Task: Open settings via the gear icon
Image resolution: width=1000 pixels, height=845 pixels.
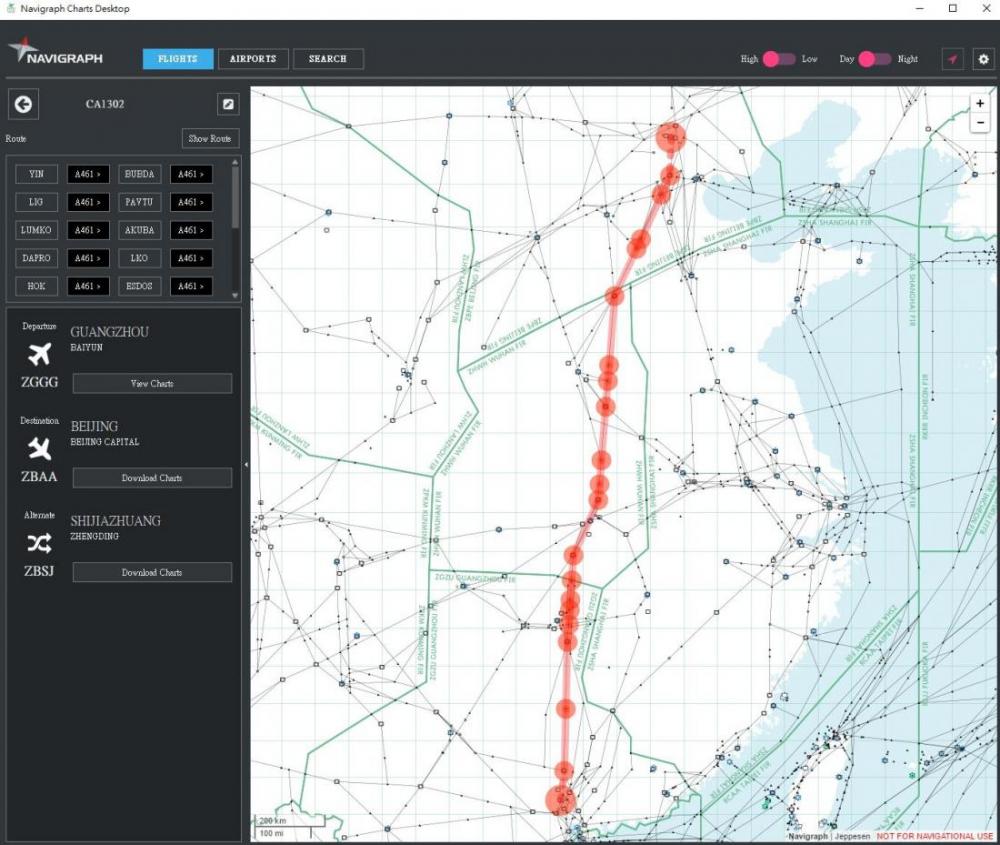Action: click(x=983, y=59)
